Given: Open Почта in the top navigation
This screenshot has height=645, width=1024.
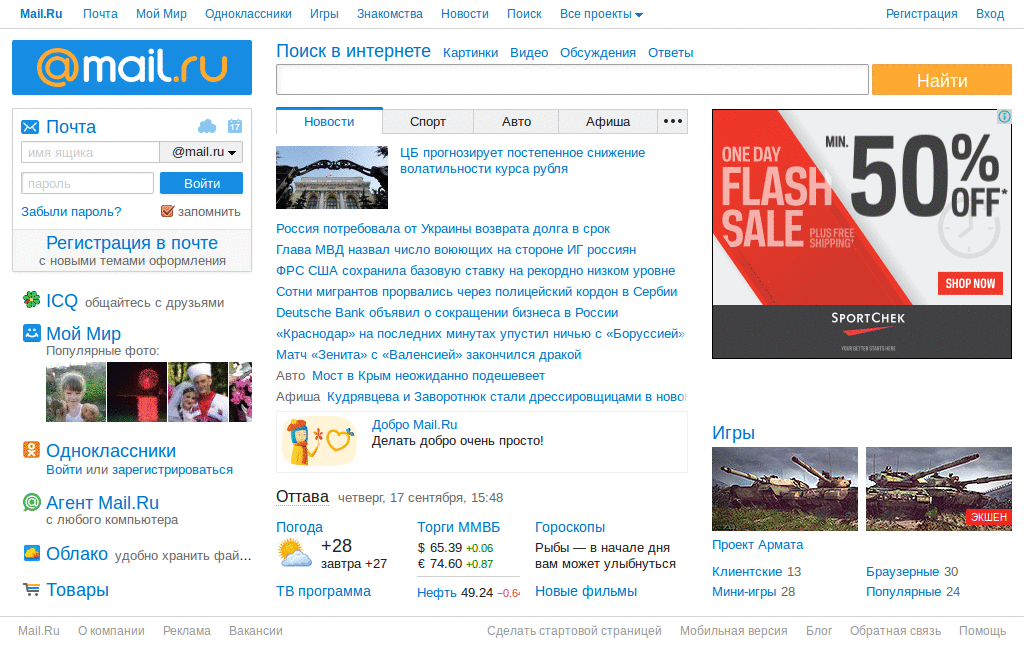Looking at the screenshot, I should (100, 14).
